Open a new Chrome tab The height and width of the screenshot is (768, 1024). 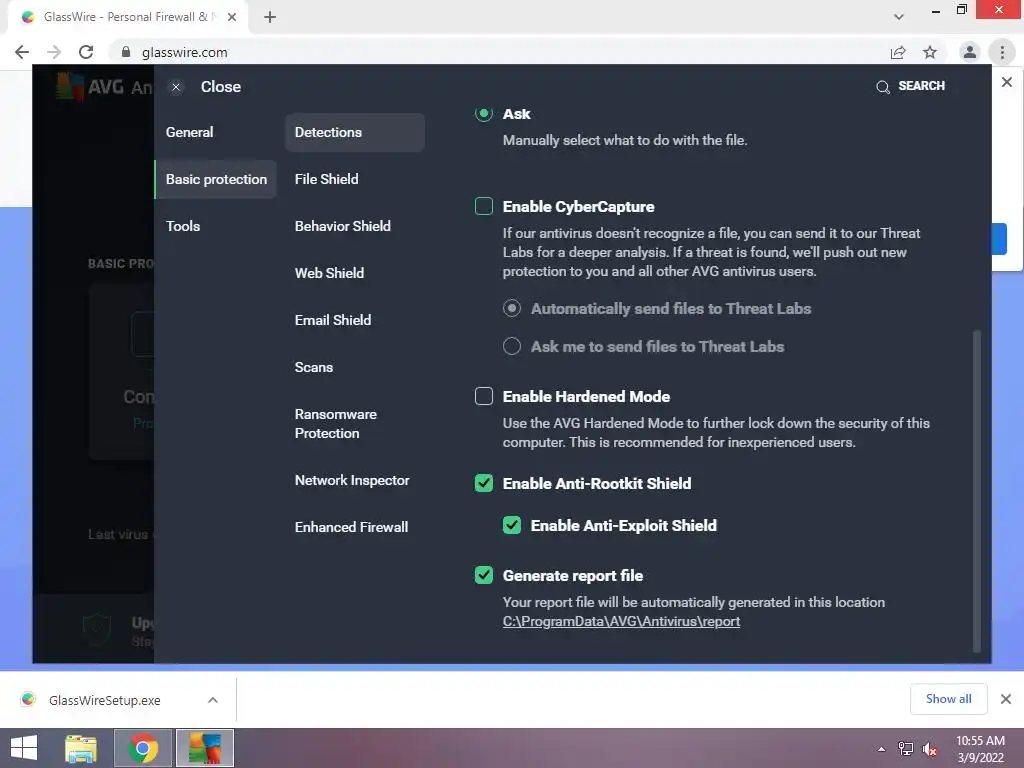click(270, 17)
